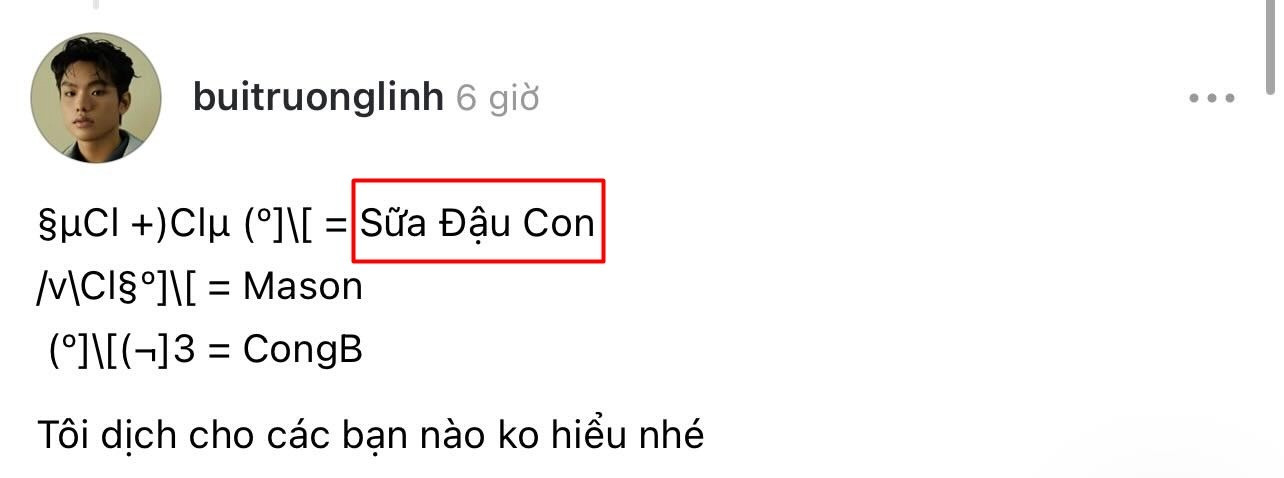Click the cipher text "(°]\[(¬]3"
Image resolution: width=1284 pixels, height=478 pixels.
tap(122, 351)
